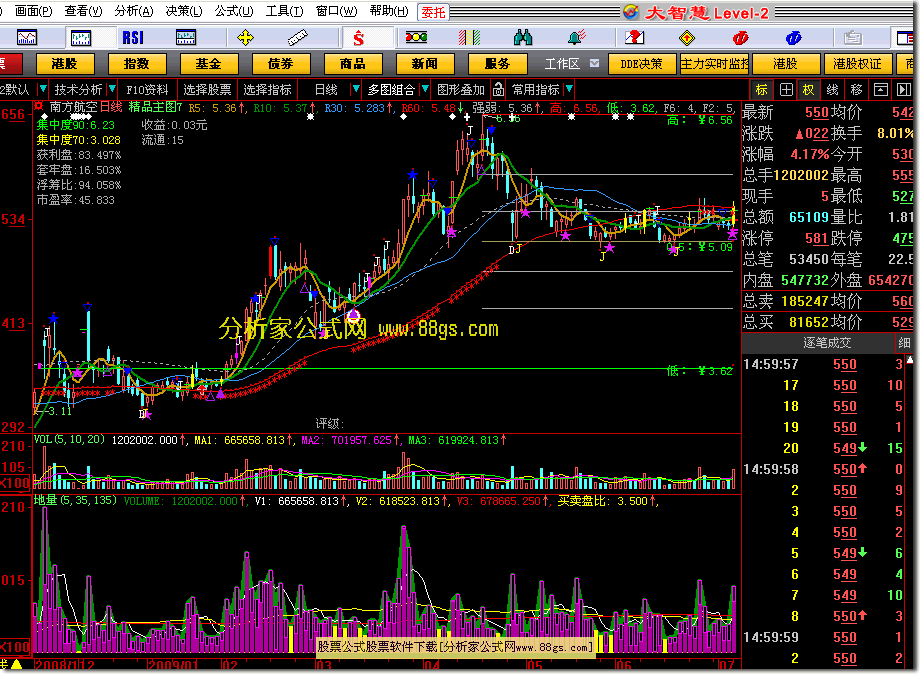Click the skip-to-end panel icon
This screenshot has width=923, height=676.
point(904,90)
